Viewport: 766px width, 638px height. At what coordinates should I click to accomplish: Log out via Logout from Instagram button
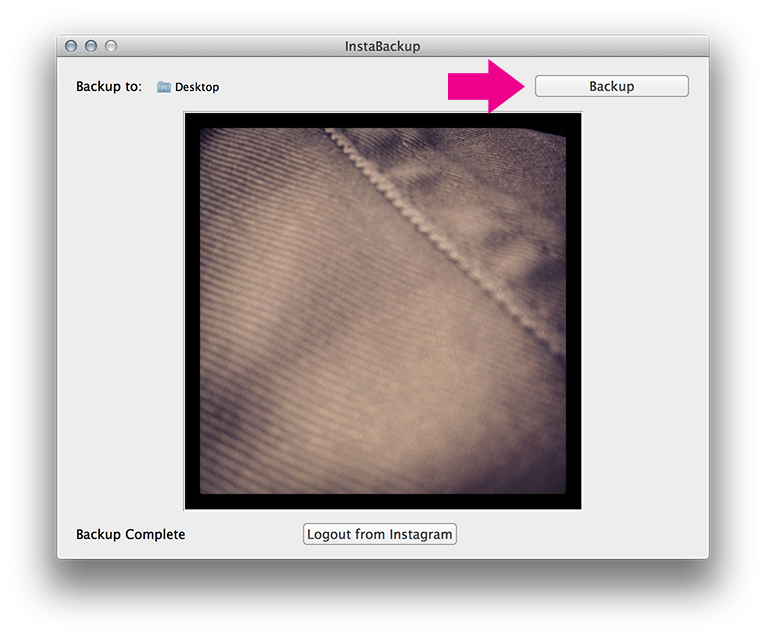380,534
